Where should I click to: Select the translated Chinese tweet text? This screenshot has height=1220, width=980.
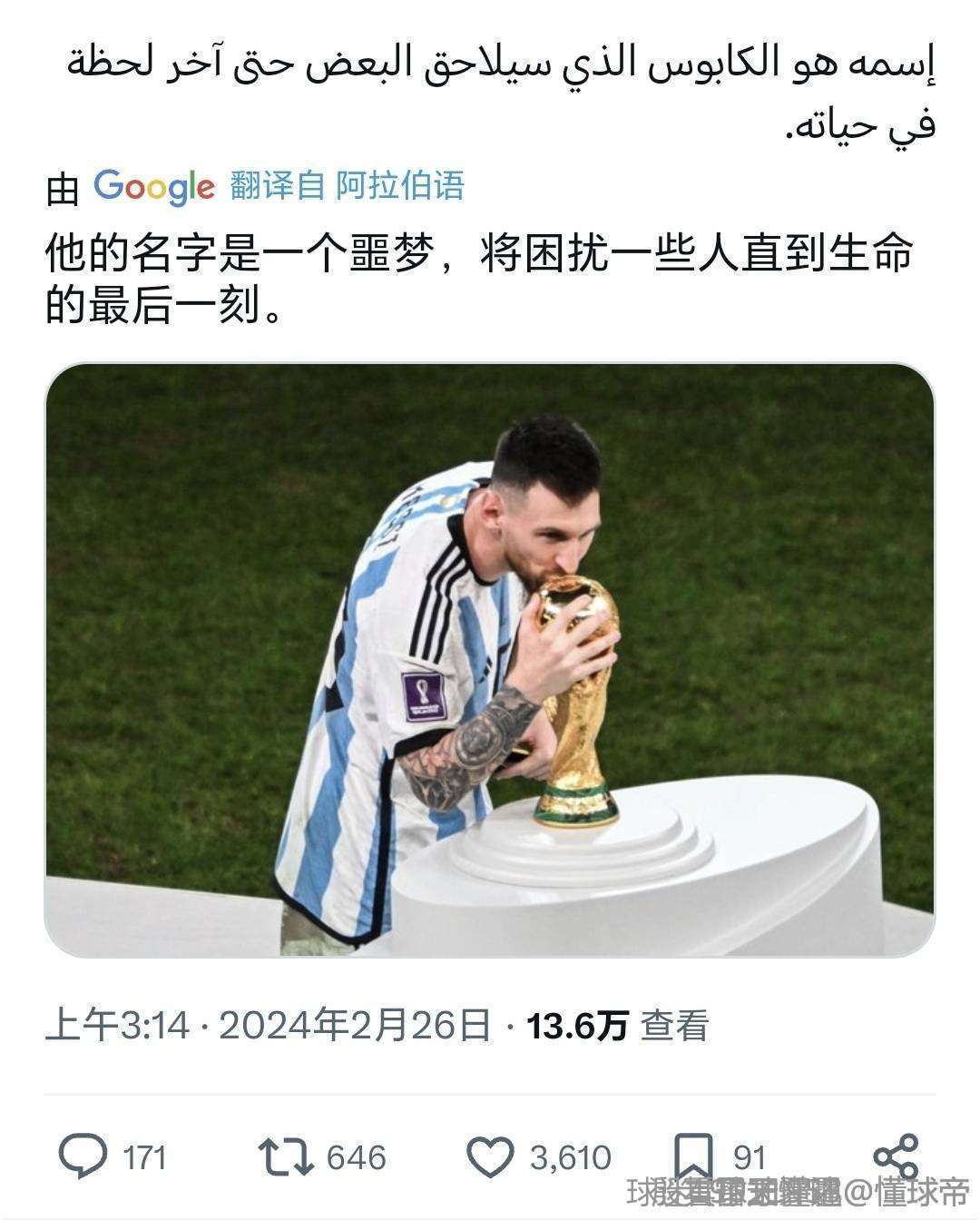pyautogui.click(x=479, y=280)
